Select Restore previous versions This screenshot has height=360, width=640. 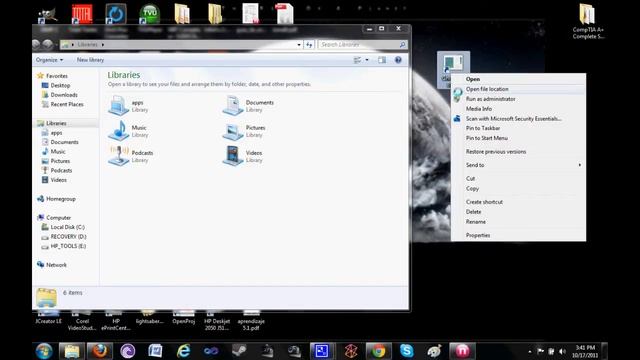(518, 152)
